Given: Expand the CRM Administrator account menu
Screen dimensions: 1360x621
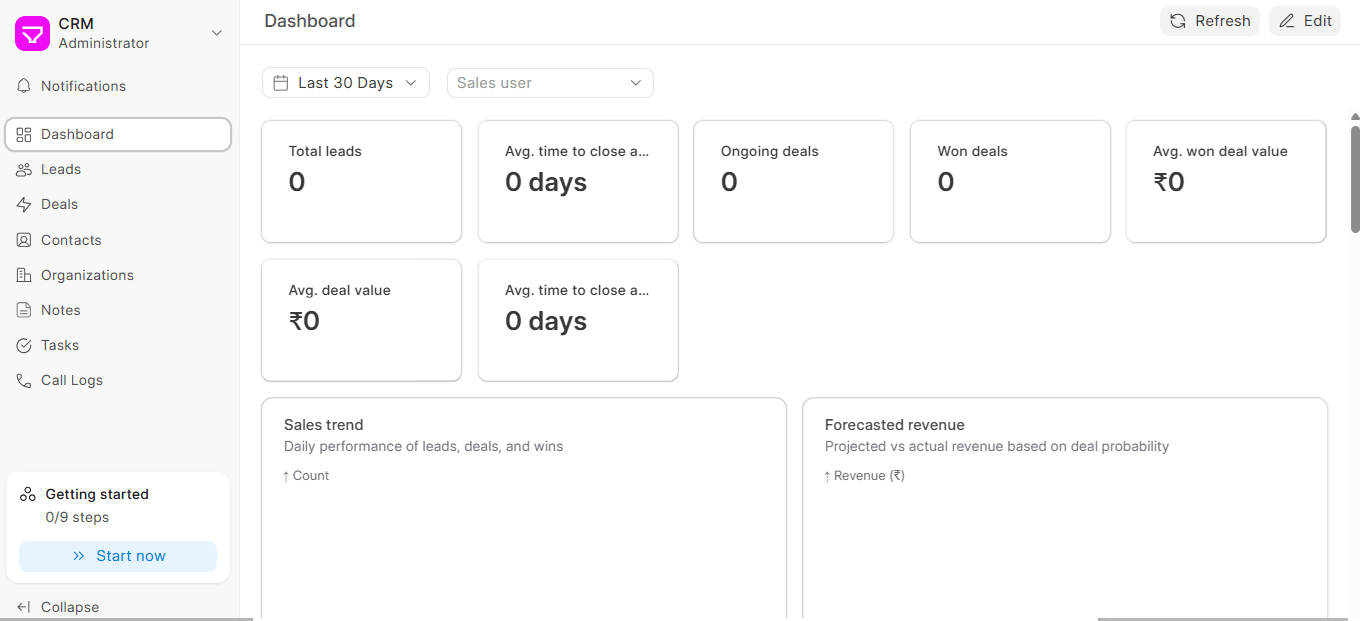Looking at the screenshot, I should tap(216, 33).
